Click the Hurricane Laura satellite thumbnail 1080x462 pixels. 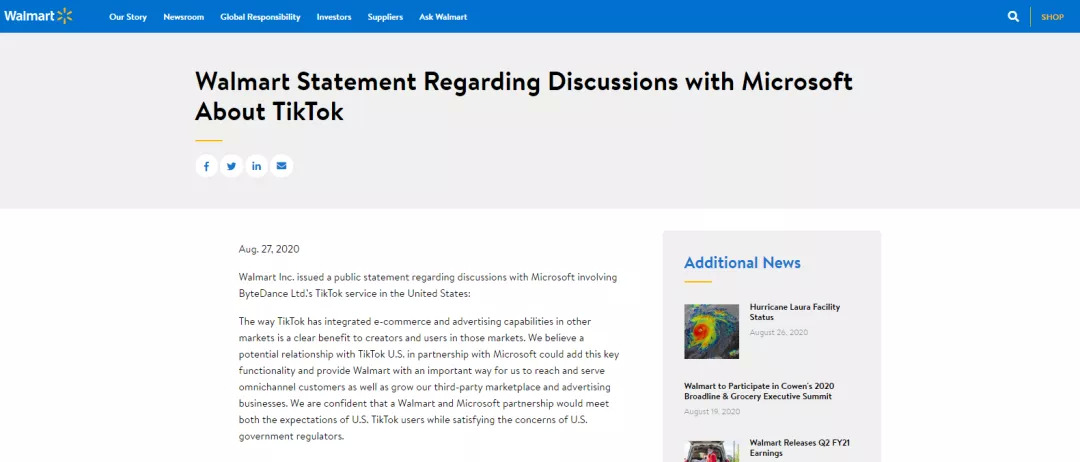(x=712, y=331)
